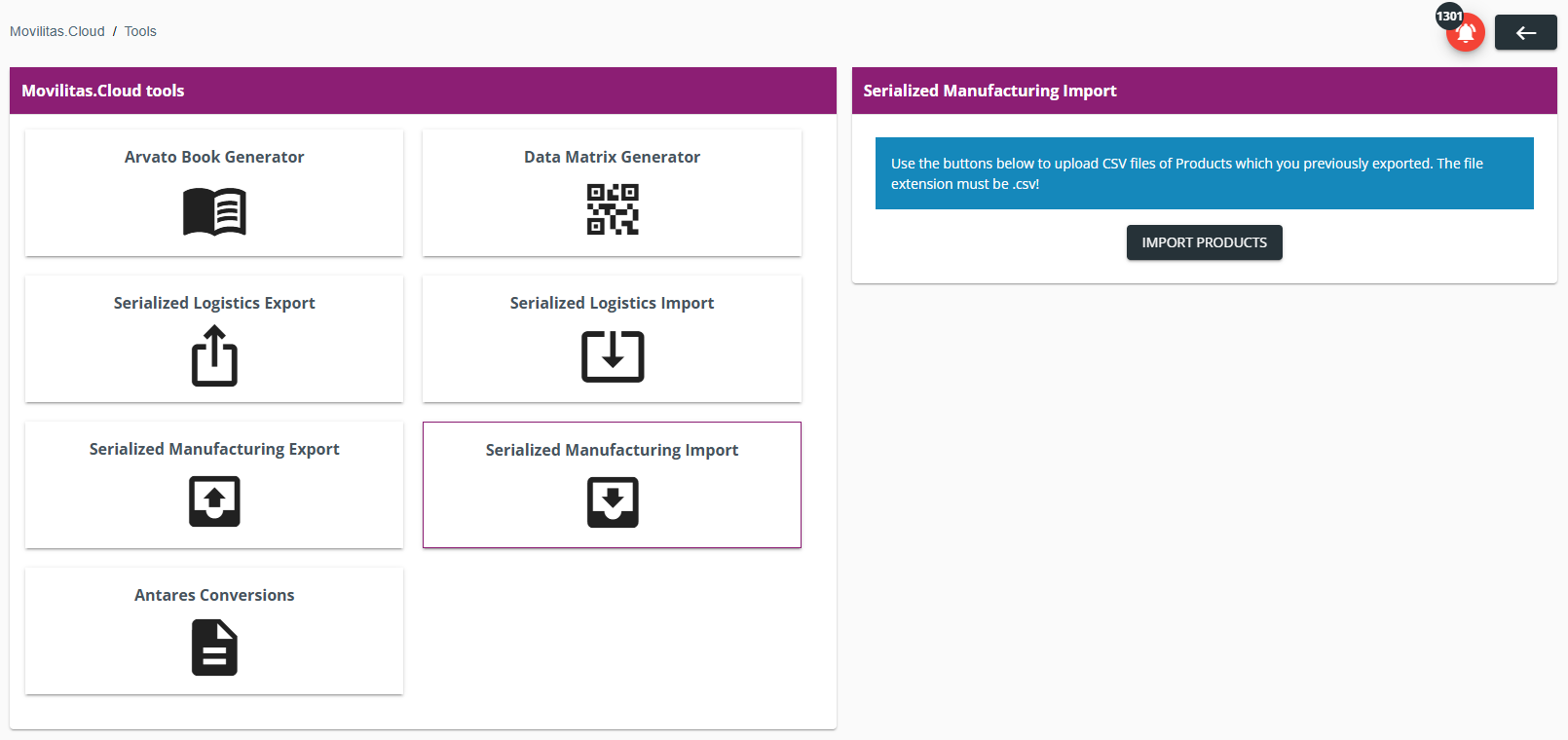The height and width of the screenshot is (740, 1568).
Task: Select the Arvato Book Generator title
Action: pos(214,157)
